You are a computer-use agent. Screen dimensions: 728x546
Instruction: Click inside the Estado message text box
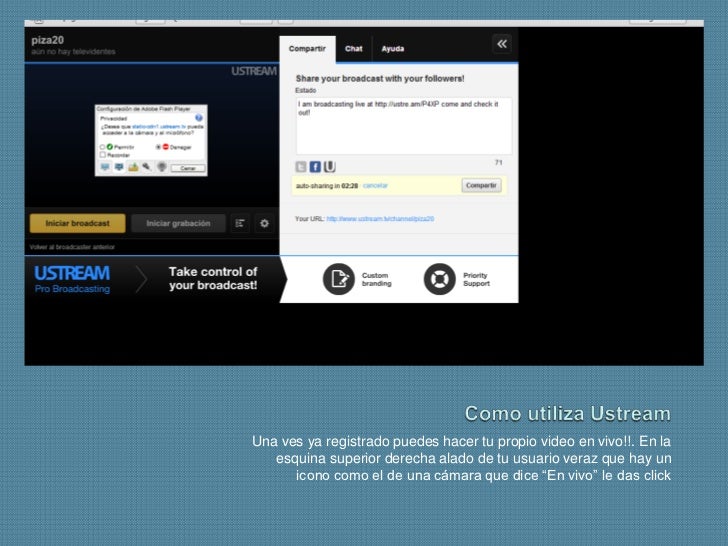(x=404, y=126)
